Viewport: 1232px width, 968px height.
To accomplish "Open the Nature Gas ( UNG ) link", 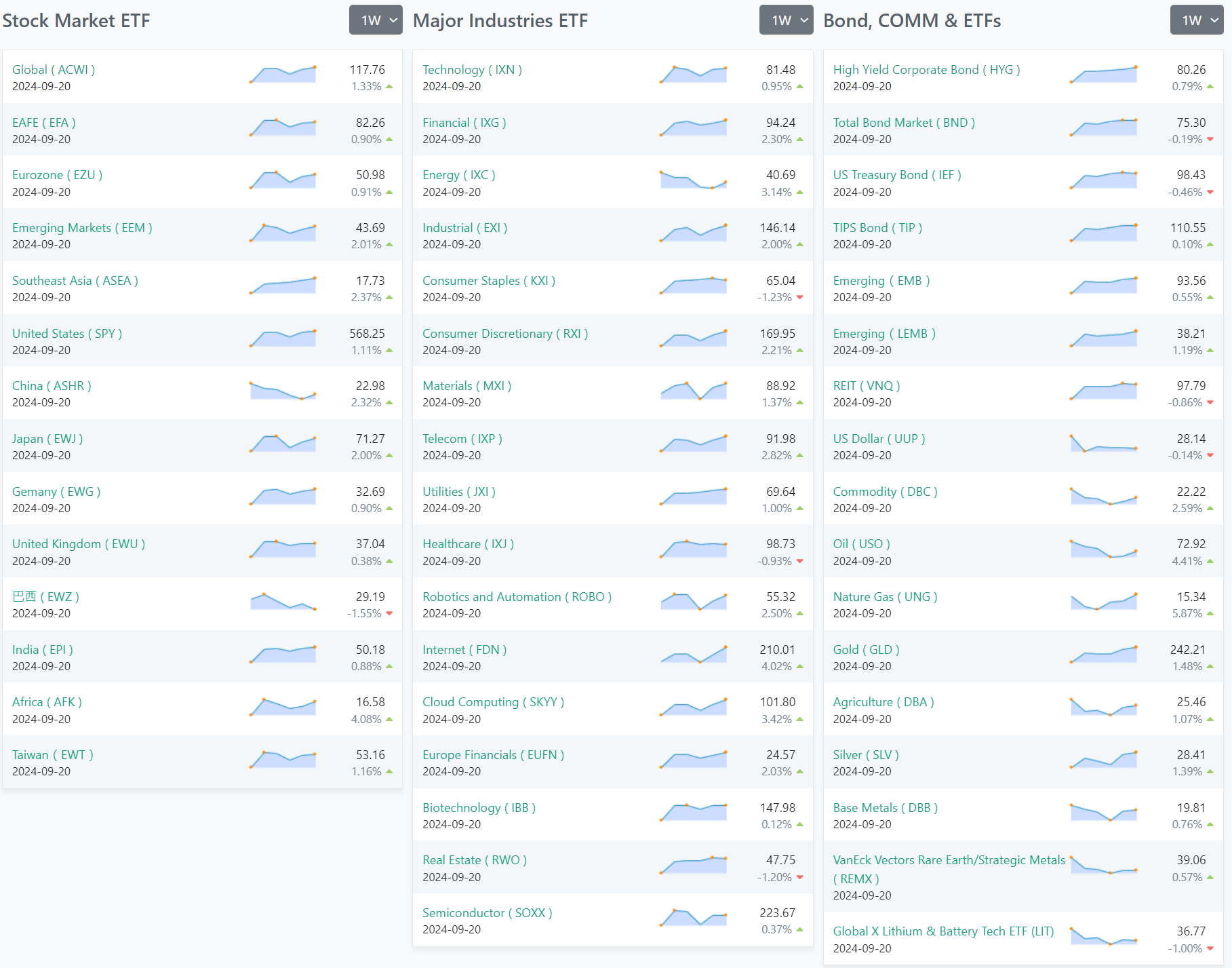I will (x=886, y=597).
